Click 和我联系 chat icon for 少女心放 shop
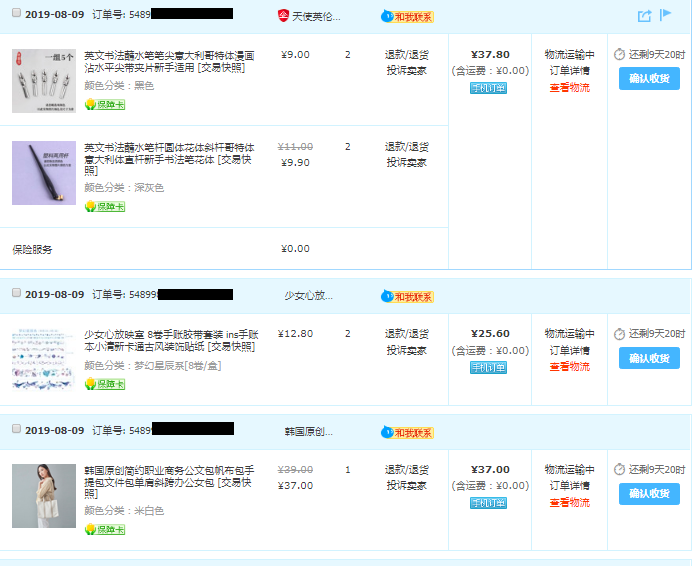The height and width of the screenshot is (566, 695). [x=407, y=296]
